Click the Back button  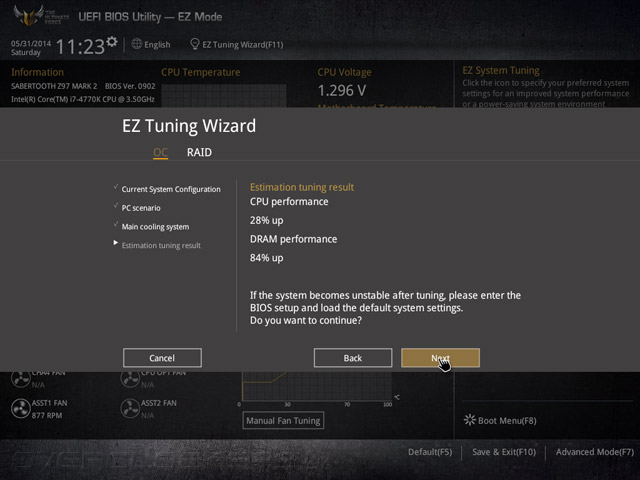353,358
